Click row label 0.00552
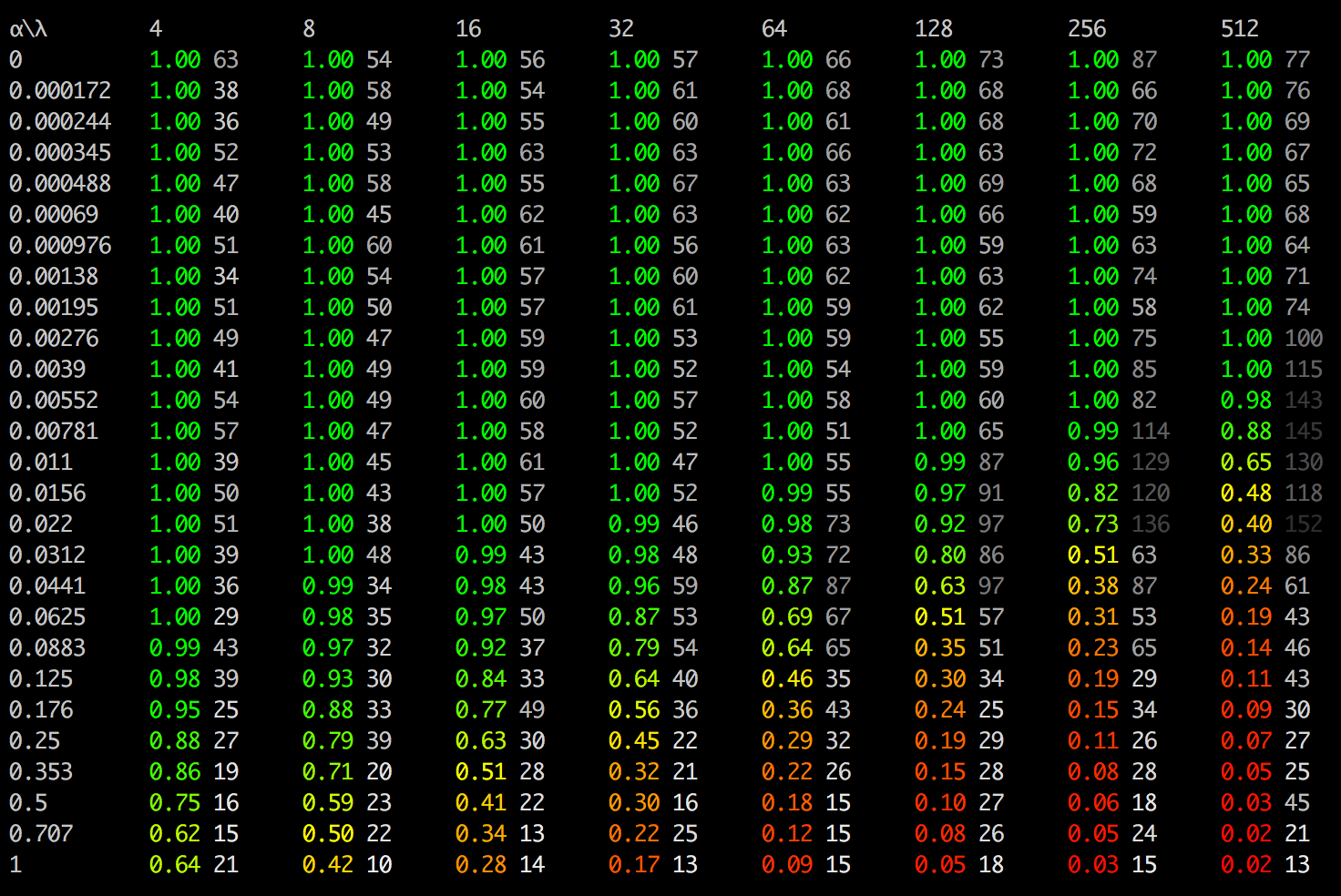The width and height of the screenshot is (1341, 896). [x=54, y=401]
